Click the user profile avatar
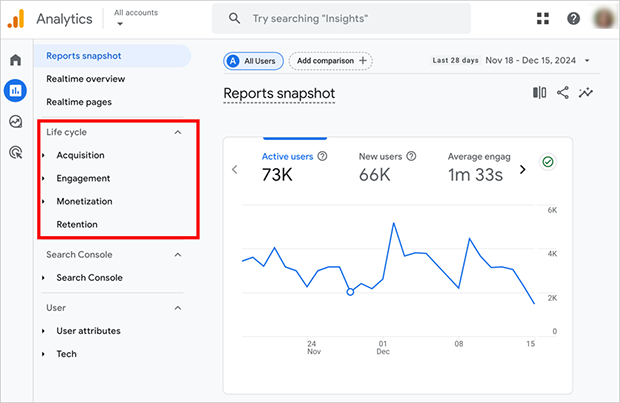The image size is (620, 403). coord(604,18)
